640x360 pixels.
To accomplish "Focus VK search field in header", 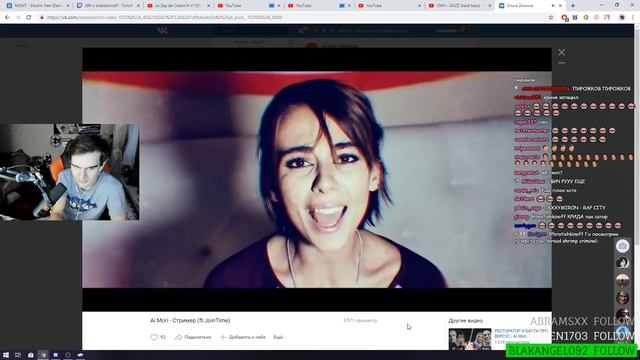I will pyautogui.click(x=251, y=31).
